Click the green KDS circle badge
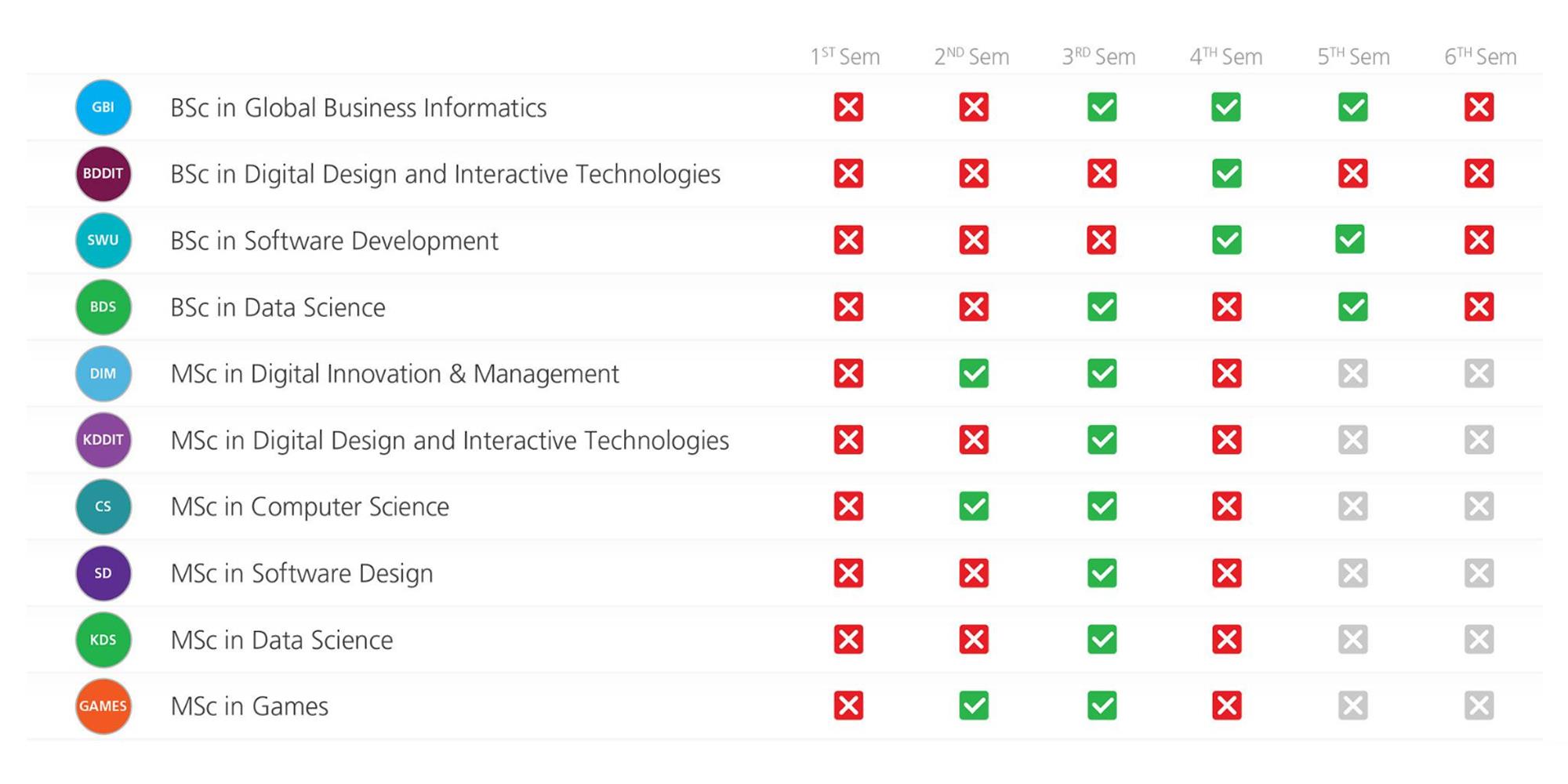1568x784 pixels. click(x=103, y=640)
